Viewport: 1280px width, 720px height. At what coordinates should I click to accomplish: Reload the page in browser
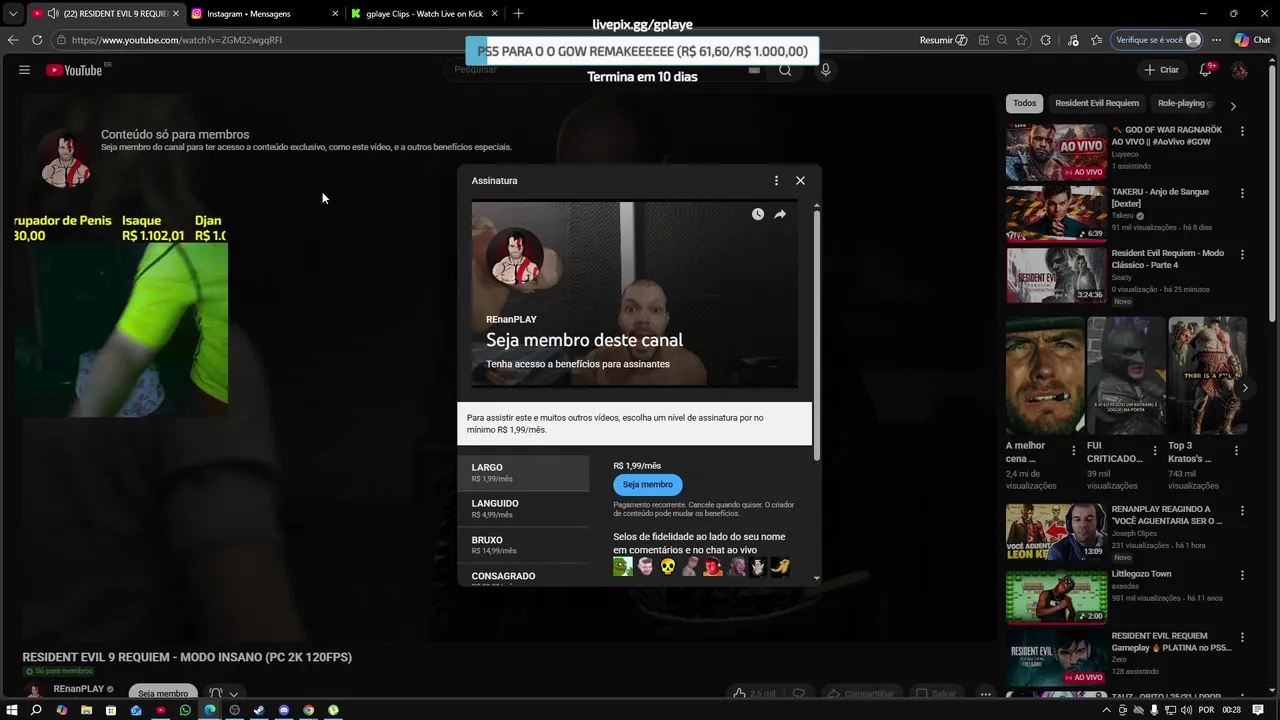pyautogui.click(x=37, y=40)
